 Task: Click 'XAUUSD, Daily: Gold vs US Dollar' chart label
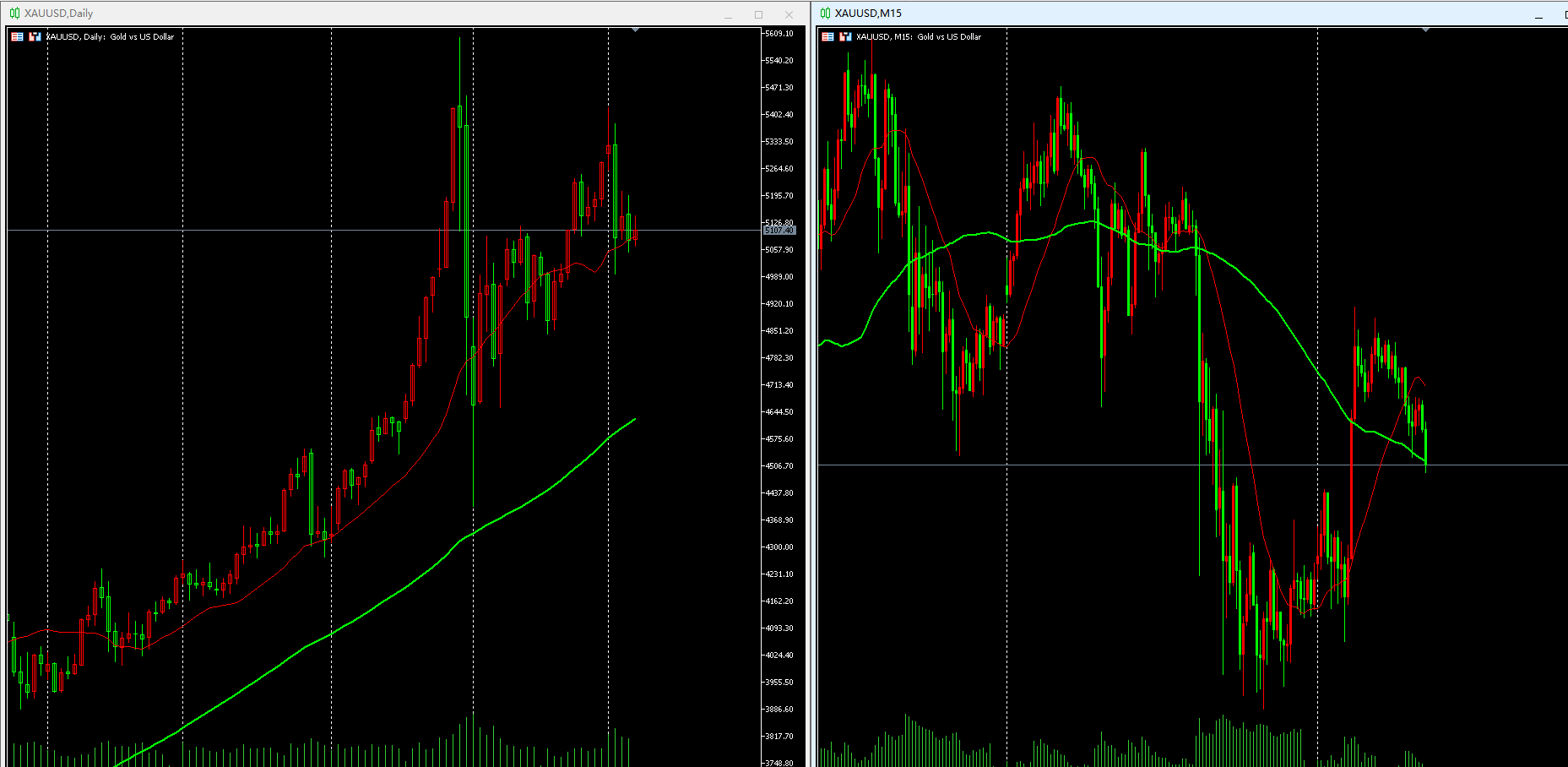110,36
